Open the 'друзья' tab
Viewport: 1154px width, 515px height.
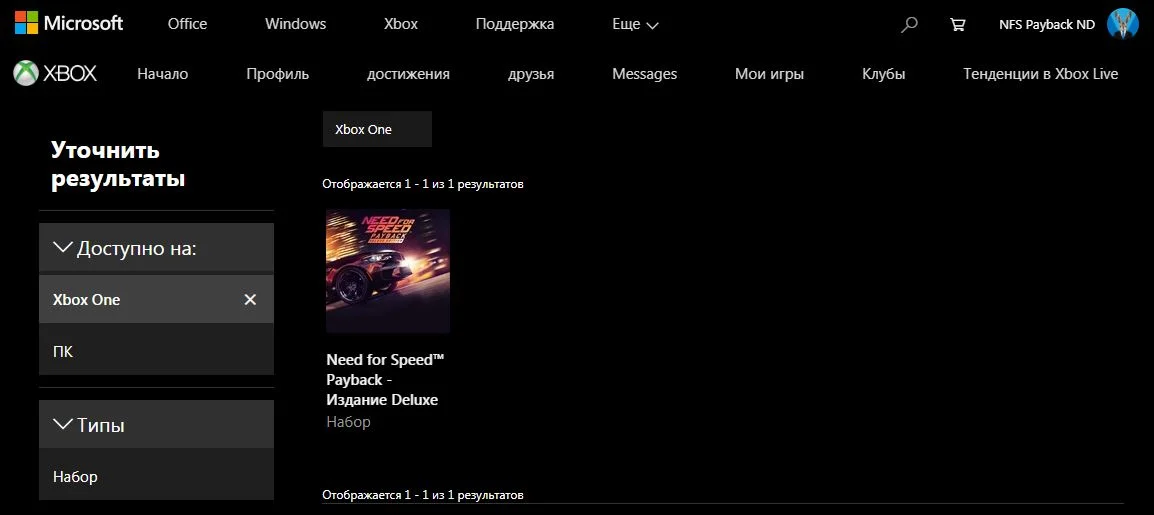click(x=531, y=74)
